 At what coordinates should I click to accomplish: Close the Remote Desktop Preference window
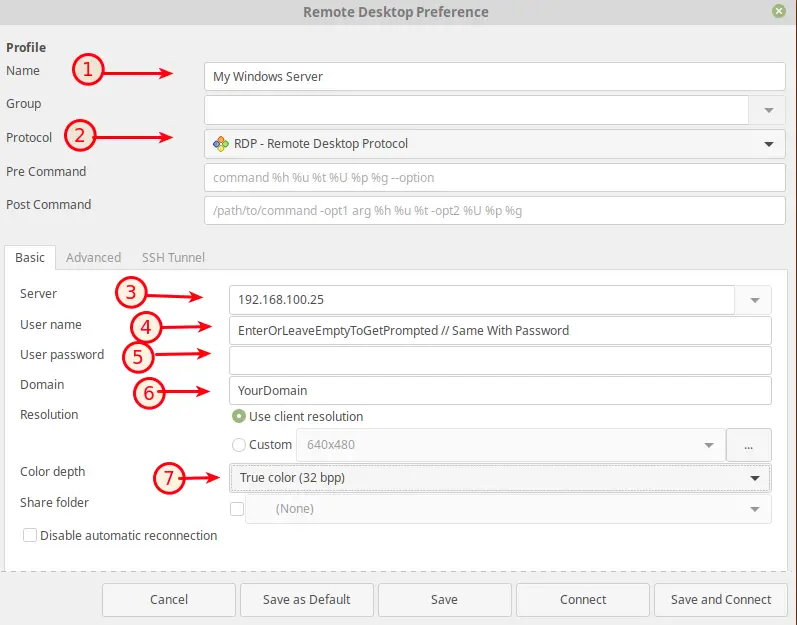click(779, 11)
